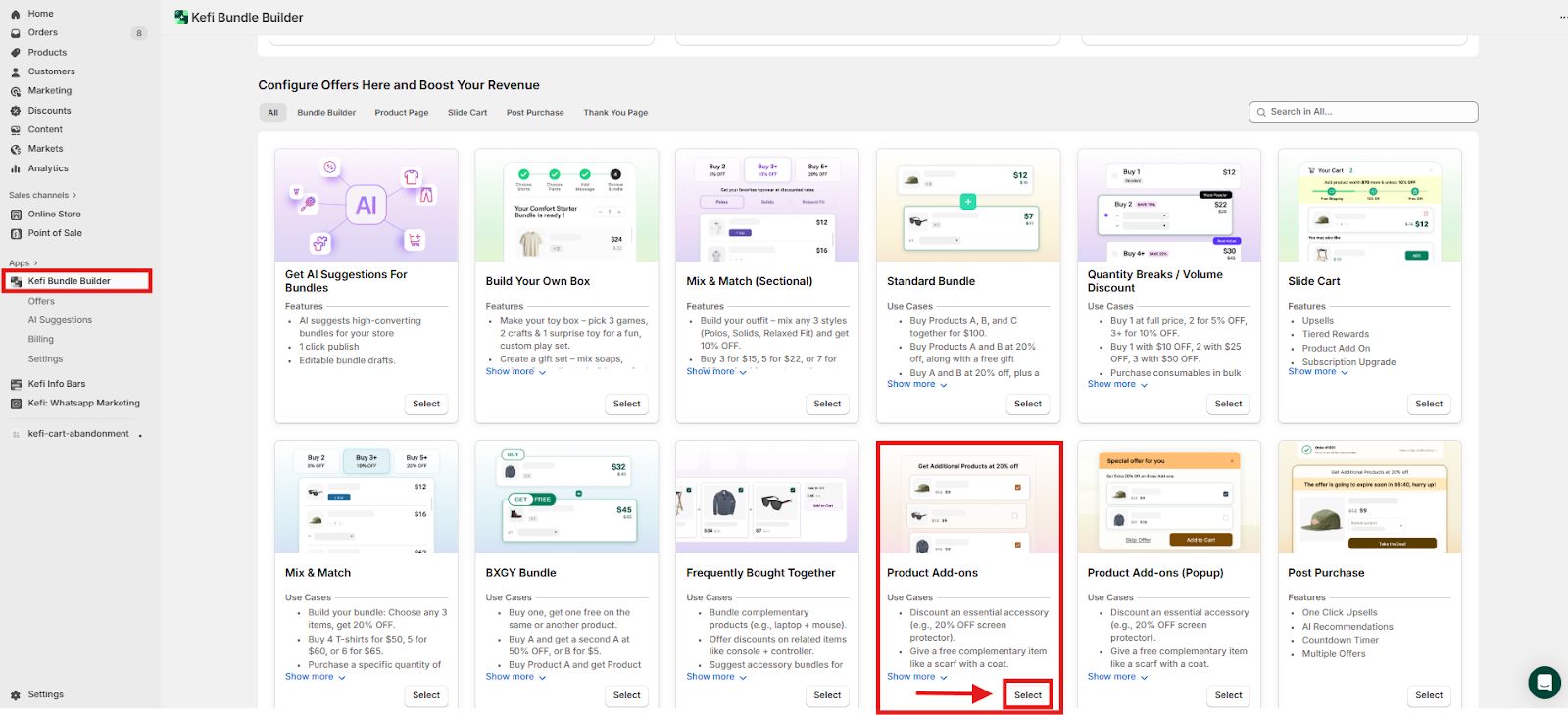Click the Settings gear icon at bottom
Viewport: 1568px width, 715px height.
(16, 695)
